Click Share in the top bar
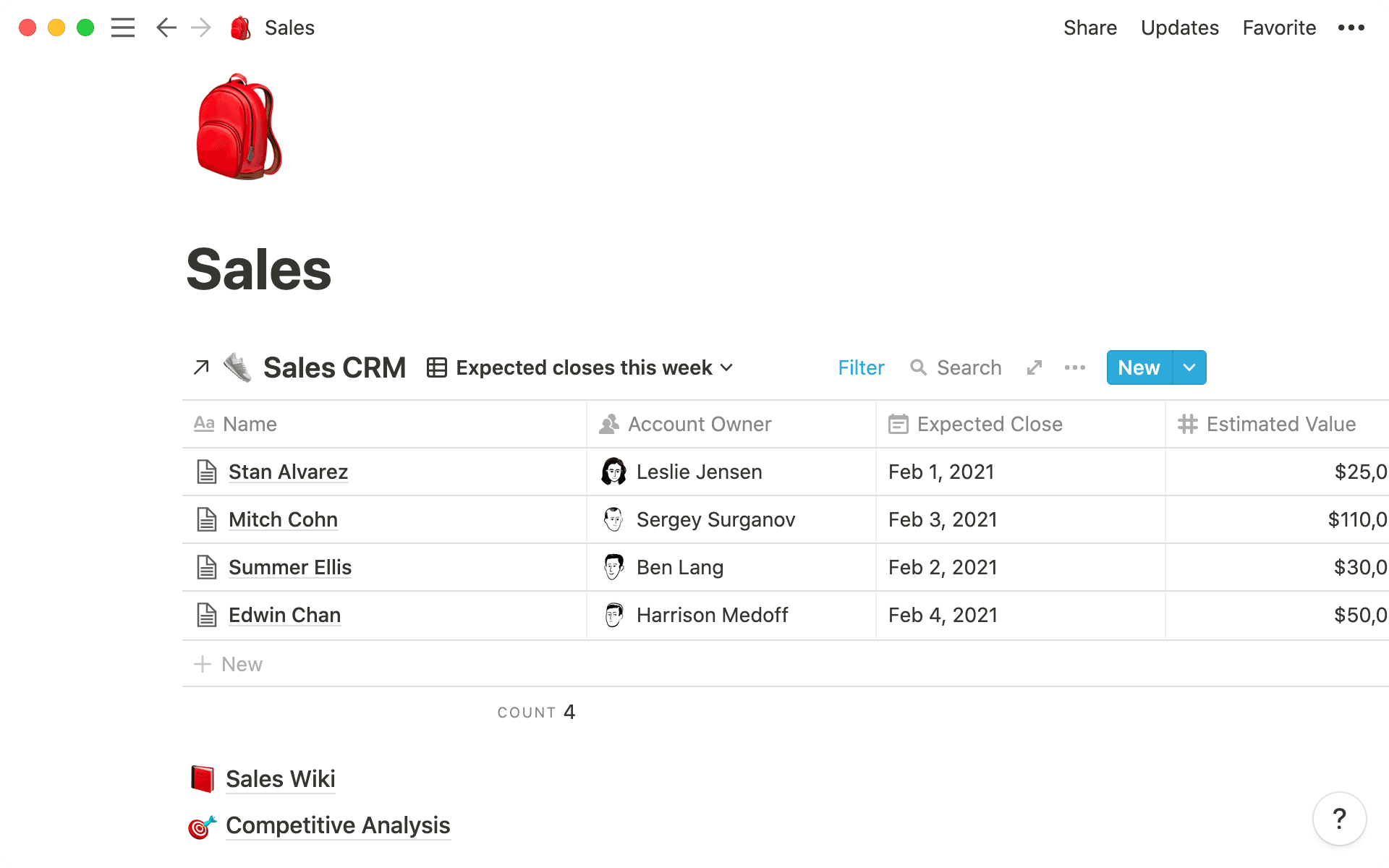 coord(1090,27)
